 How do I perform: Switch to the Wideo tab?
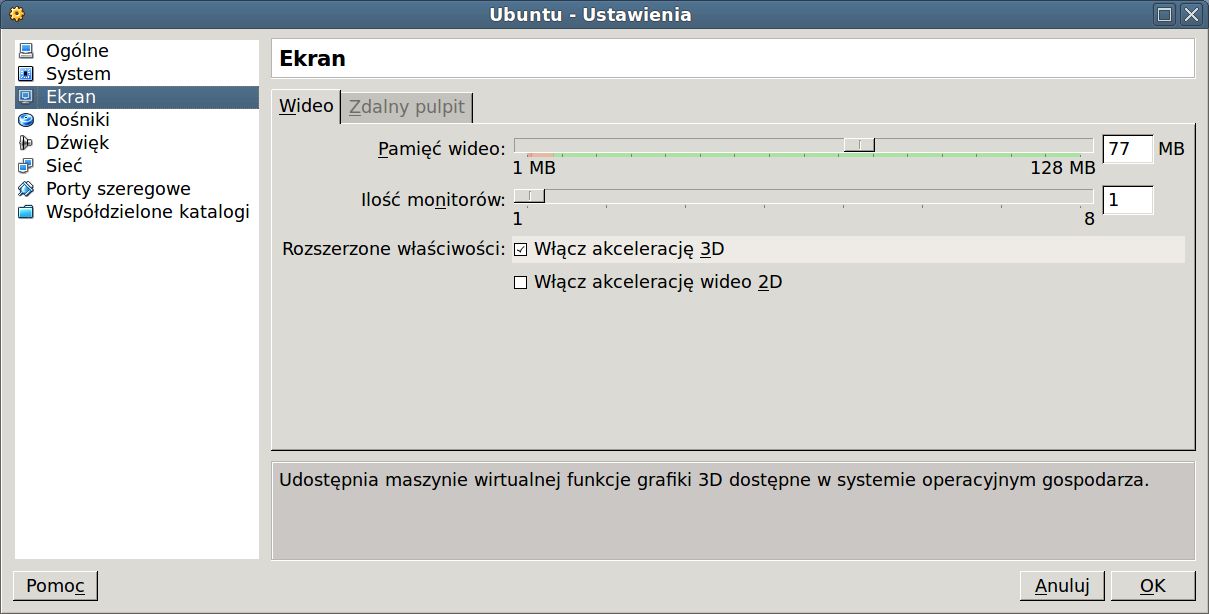pos(306,106)
